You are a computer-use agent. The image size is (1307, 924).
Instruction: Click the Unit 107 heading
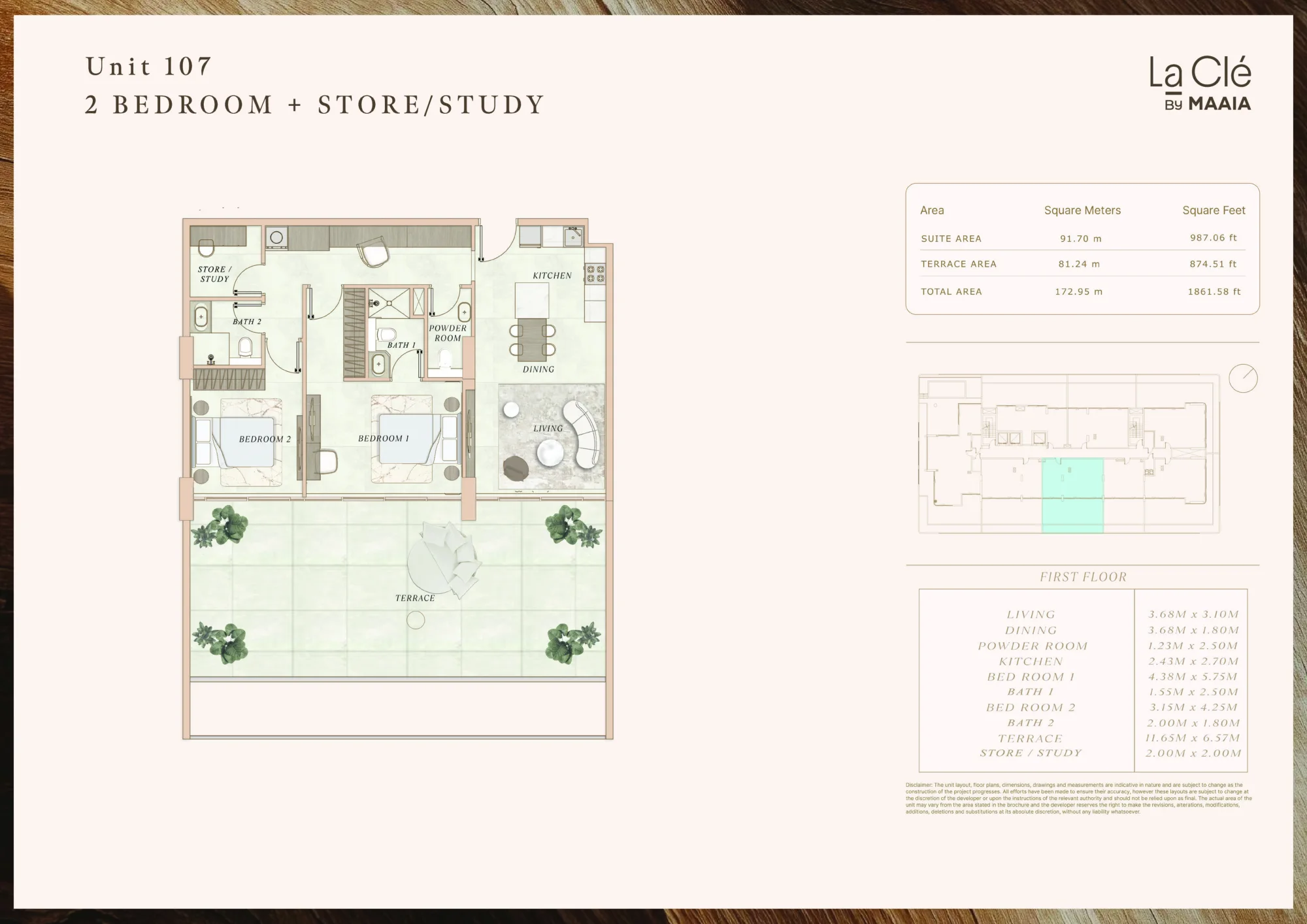pyautogui.click(x=149, y=66)
